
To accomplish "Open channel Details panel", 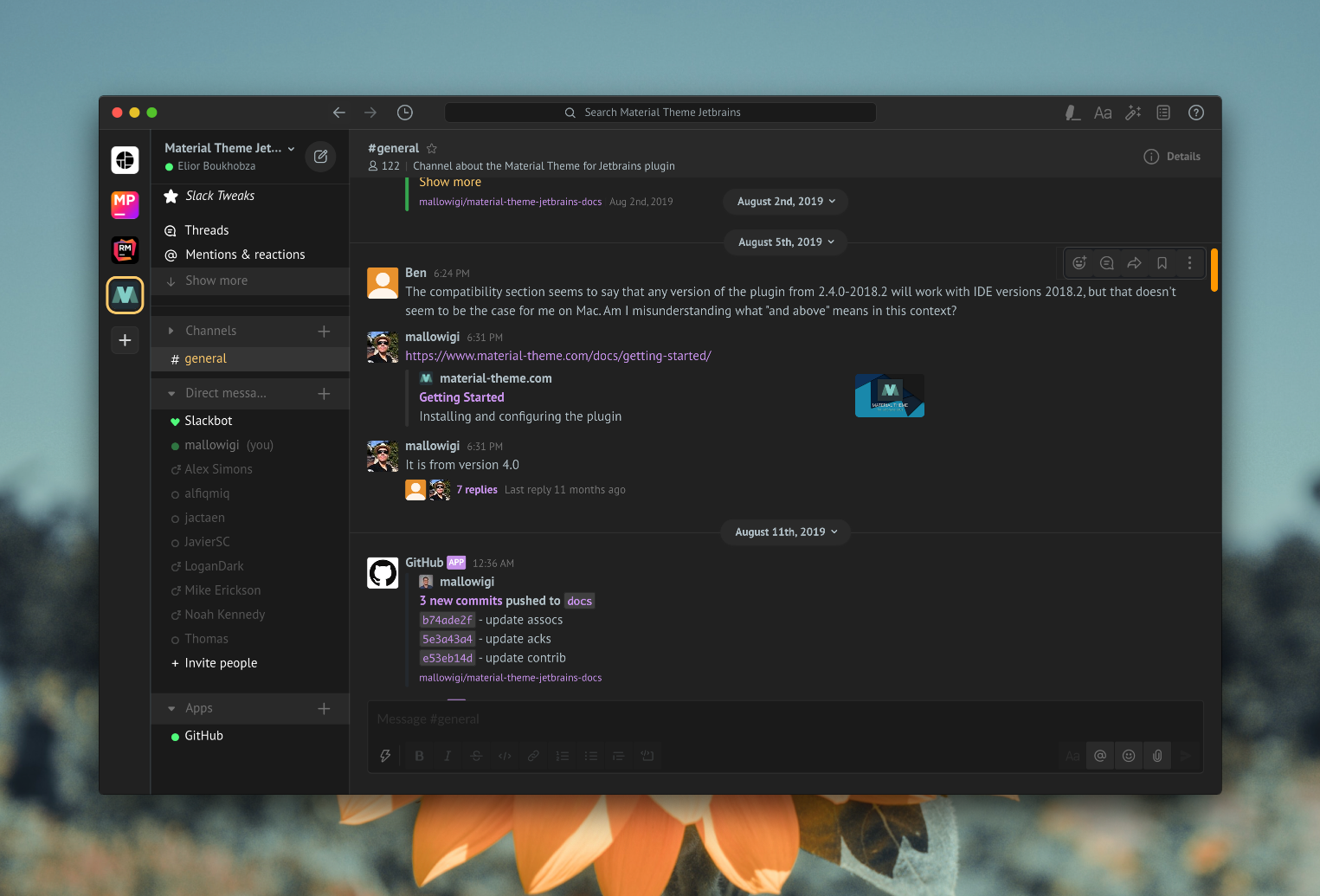I will tap(1172, 157).
